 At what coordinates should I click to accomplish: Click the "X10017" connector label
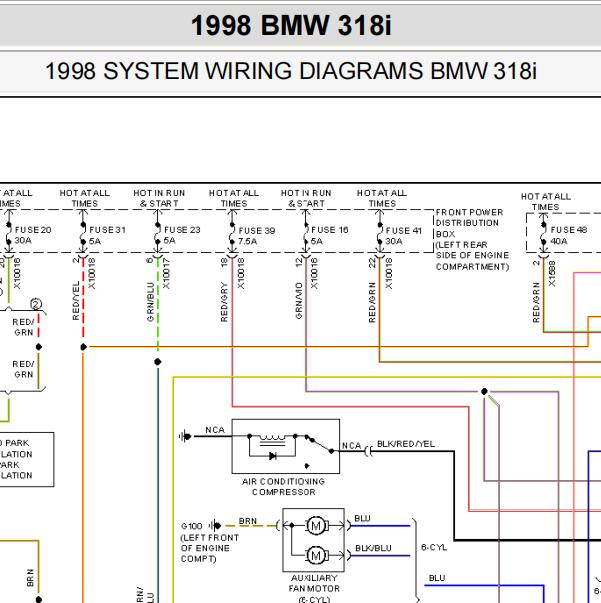[166, 273]
